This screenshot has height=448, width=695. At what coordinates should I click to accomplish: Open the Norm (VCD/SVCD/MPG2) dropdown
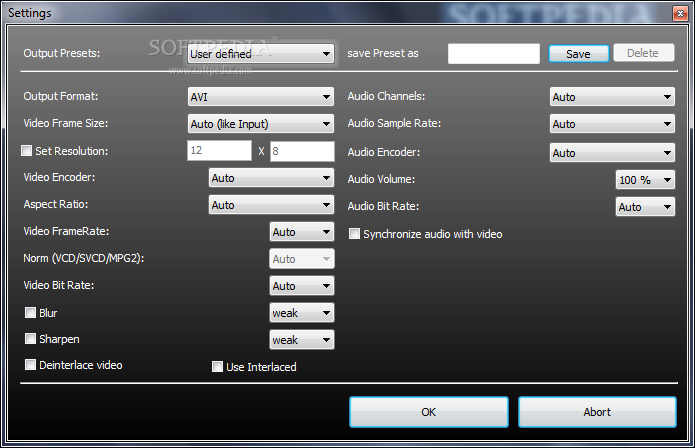click(x=302, y=259)
